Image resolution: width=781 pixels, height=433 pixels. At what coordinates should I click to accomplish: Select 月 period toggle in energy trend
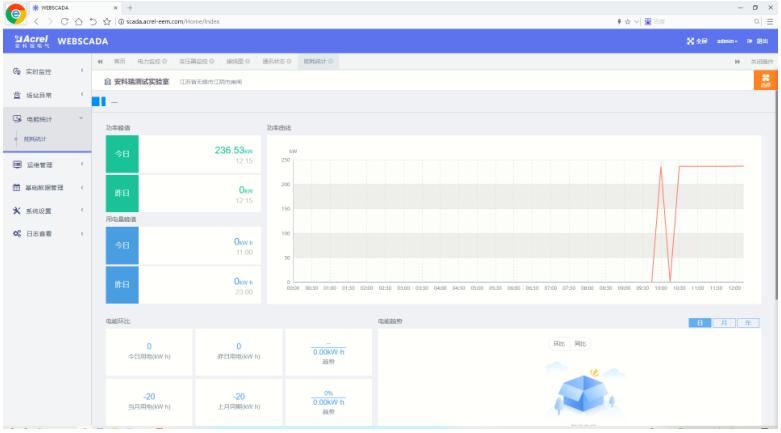click(724, 323)
